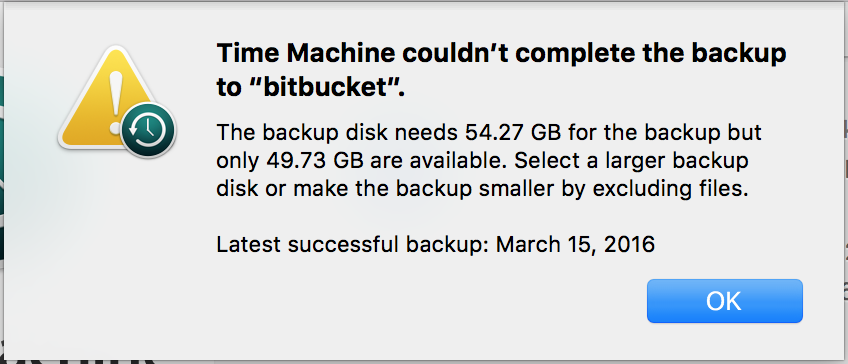Image resolution: width=848 pixels, height=364 pixels.
Task: Click the OK button to dismiss
Action: coord(725,301)
